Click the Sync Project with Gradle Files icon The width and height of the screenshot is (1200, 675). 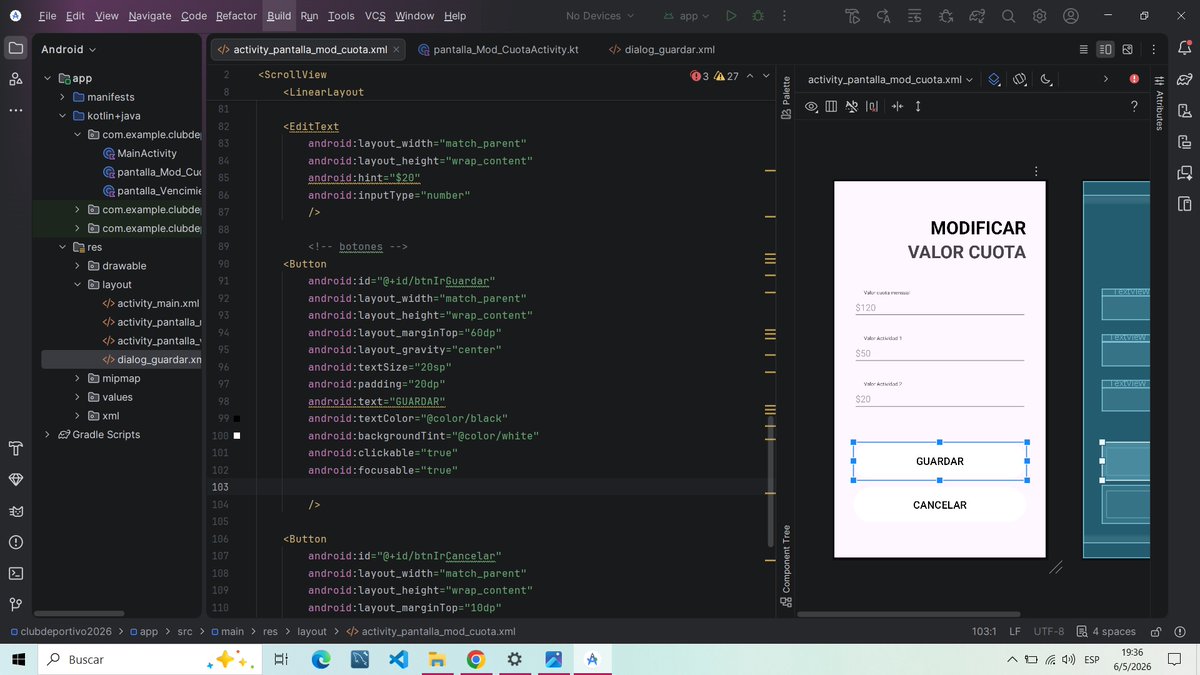pos(978,16)
